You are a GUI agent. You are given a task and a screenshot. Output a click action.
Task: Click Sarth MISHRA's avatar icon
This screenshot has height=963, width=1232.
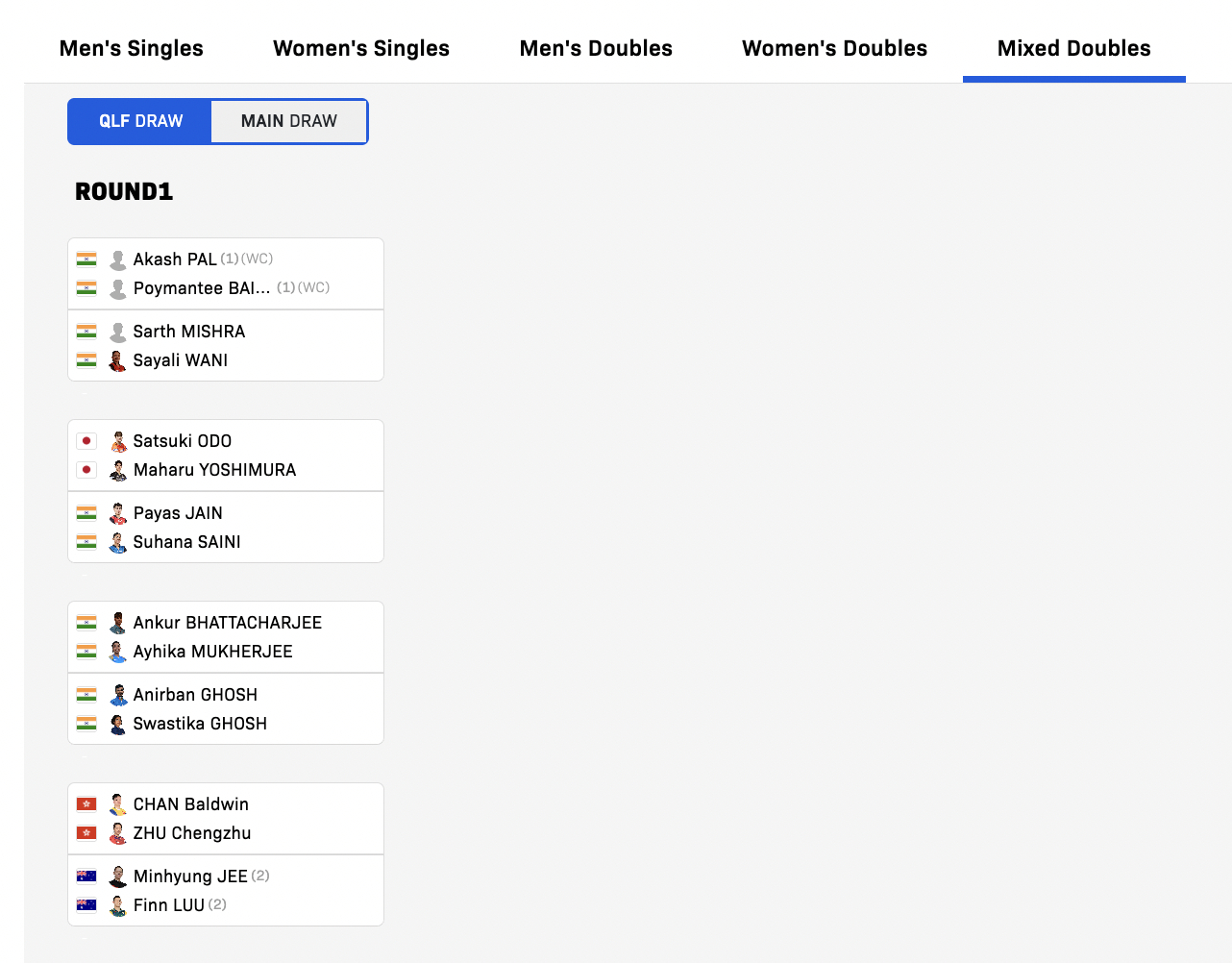pyautogui.click(x=118, y=332)
